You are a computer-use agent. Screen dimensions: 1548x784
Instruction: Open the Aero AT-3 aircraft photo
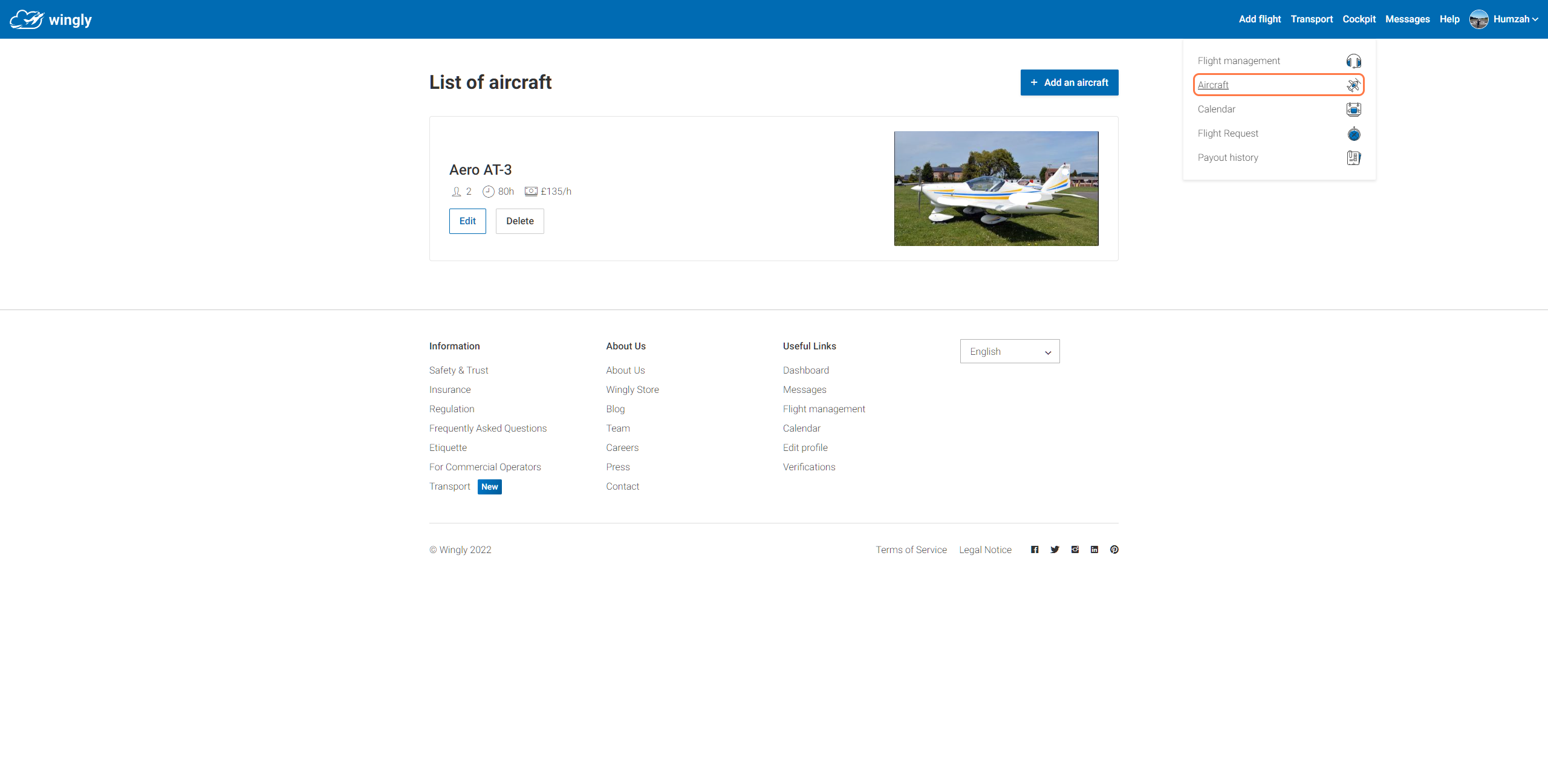(996, 189)
